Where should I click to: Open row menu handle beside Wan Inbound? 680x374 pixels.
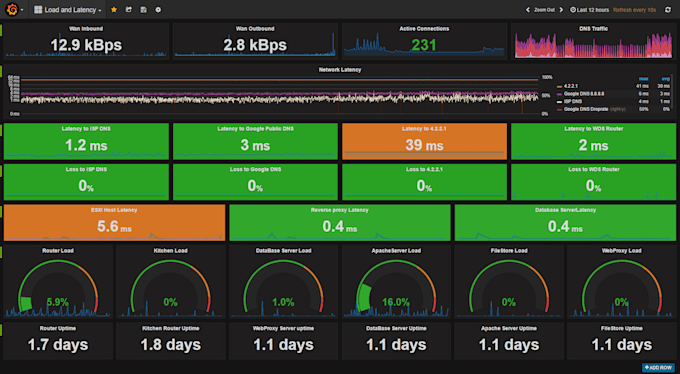pyautogui.click(x=1, y=30)
